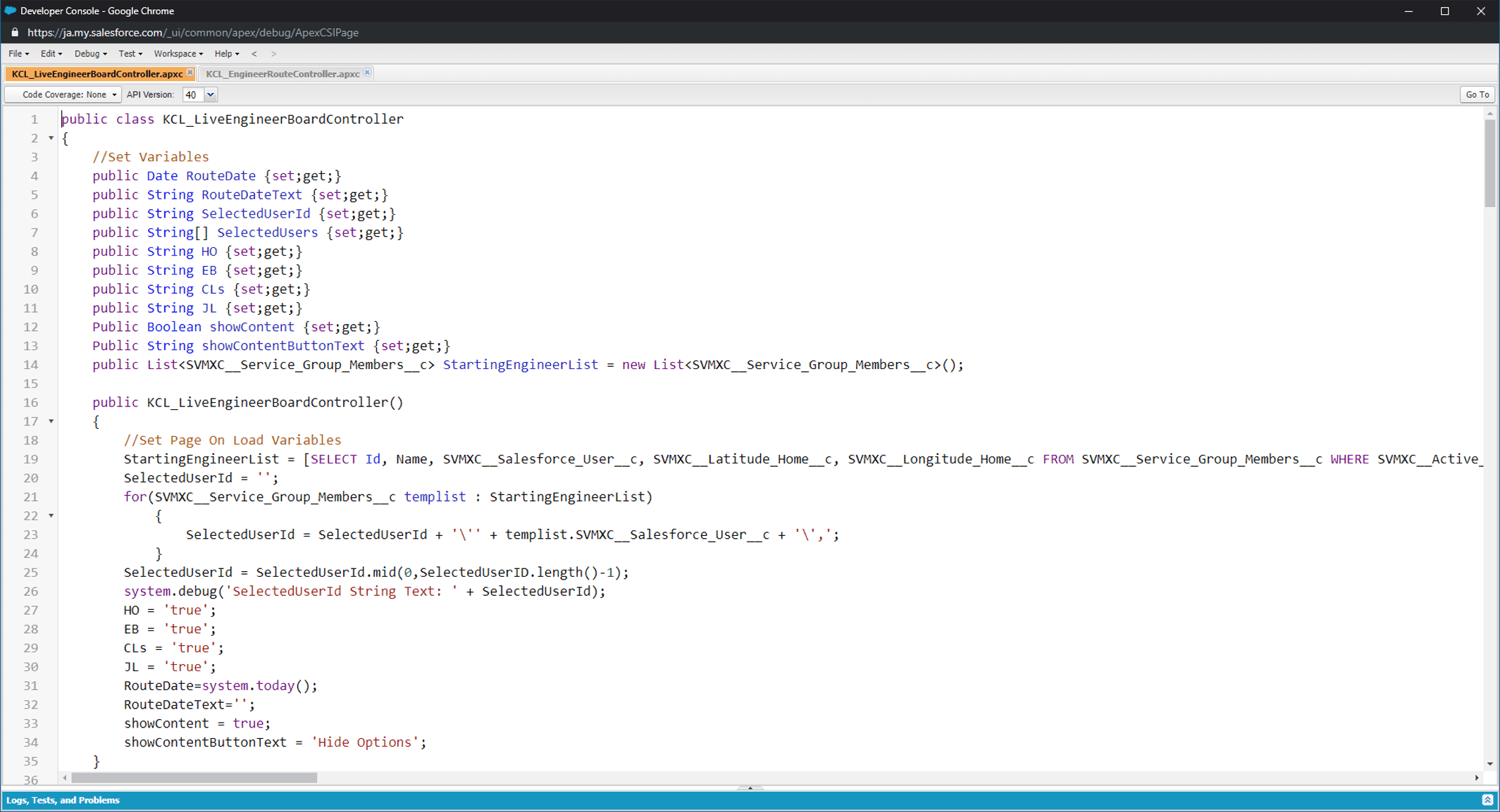Expand the Logs, Tests, and Problems panel icon

click(x=1487, y=800)
